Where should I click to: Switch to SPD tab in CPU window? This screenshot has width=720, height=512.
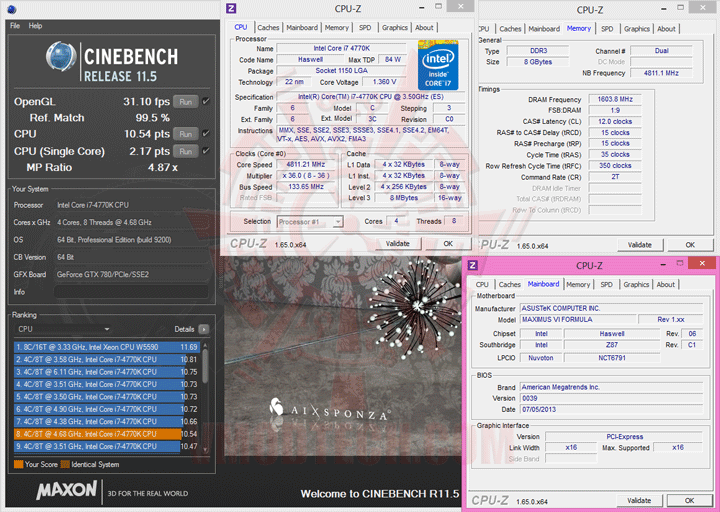(x=365, y=28)
